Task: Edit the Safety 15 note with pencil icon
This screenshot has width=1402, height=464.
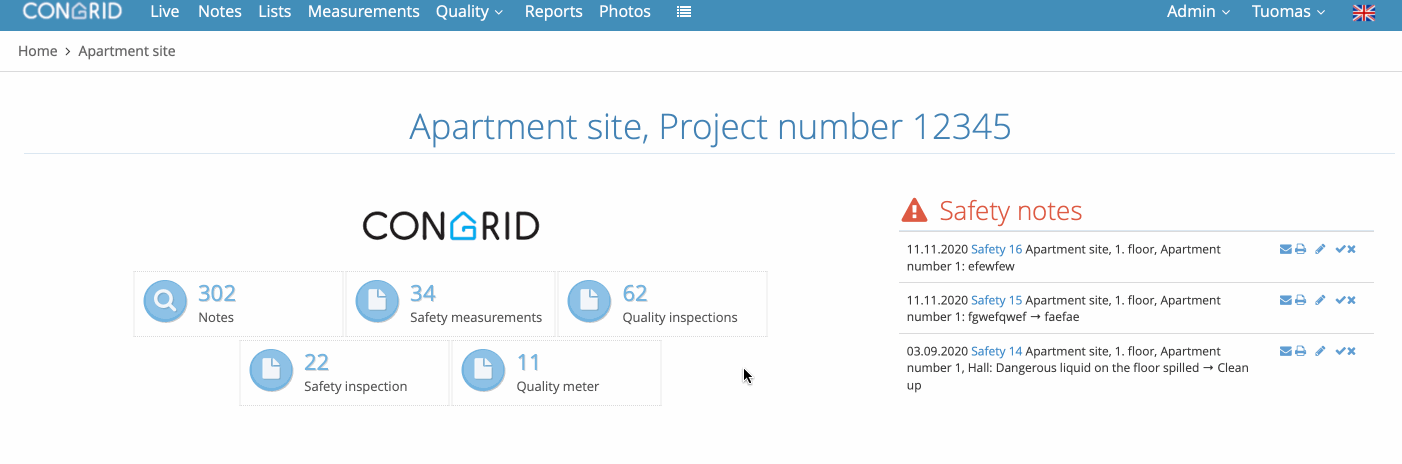Action: pyautogui.click(x=1320, y=300)
